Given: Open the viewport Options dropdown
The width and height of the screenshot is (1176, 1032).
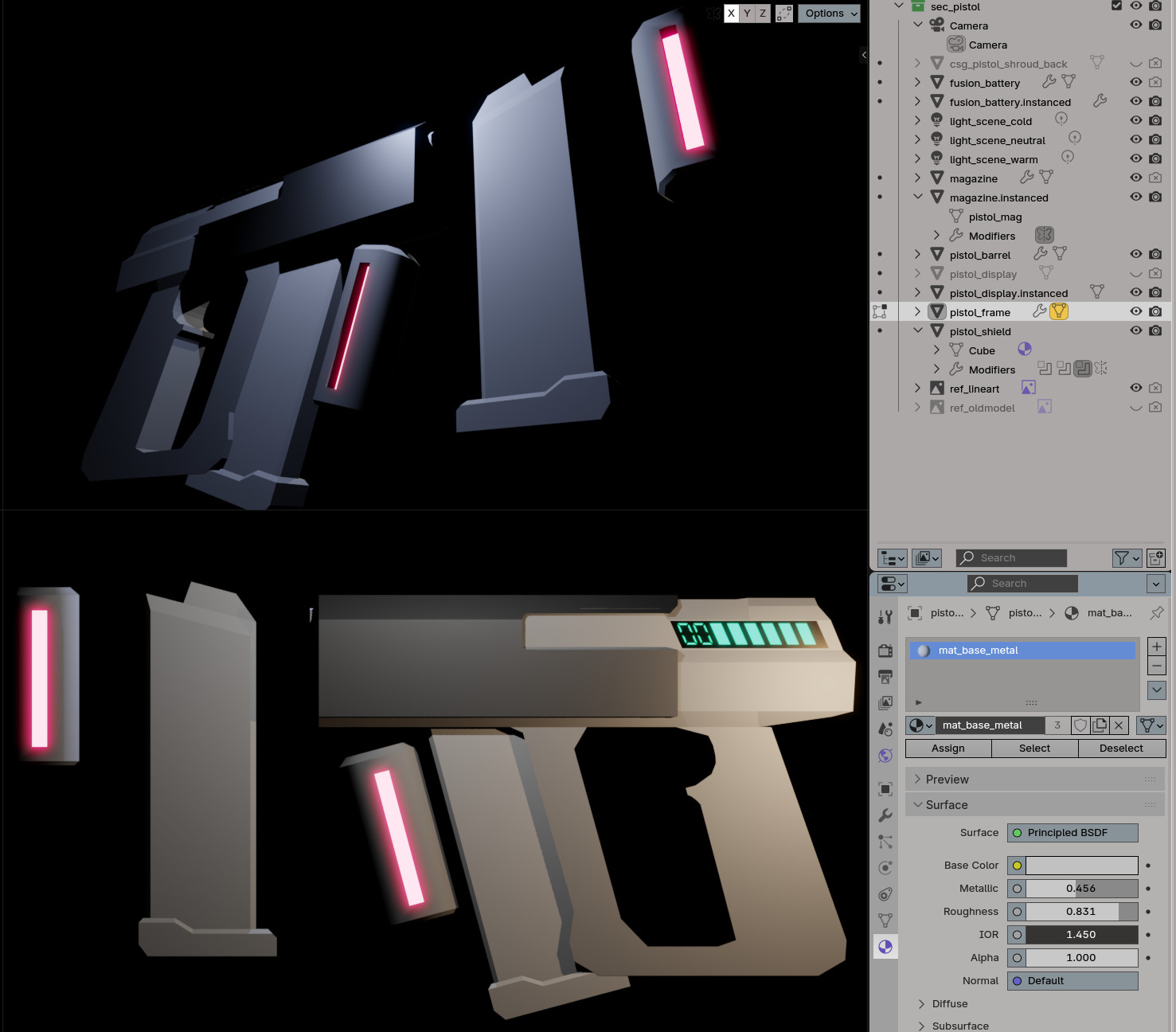Looking at the screenshot, I should (x=829, y=14).
